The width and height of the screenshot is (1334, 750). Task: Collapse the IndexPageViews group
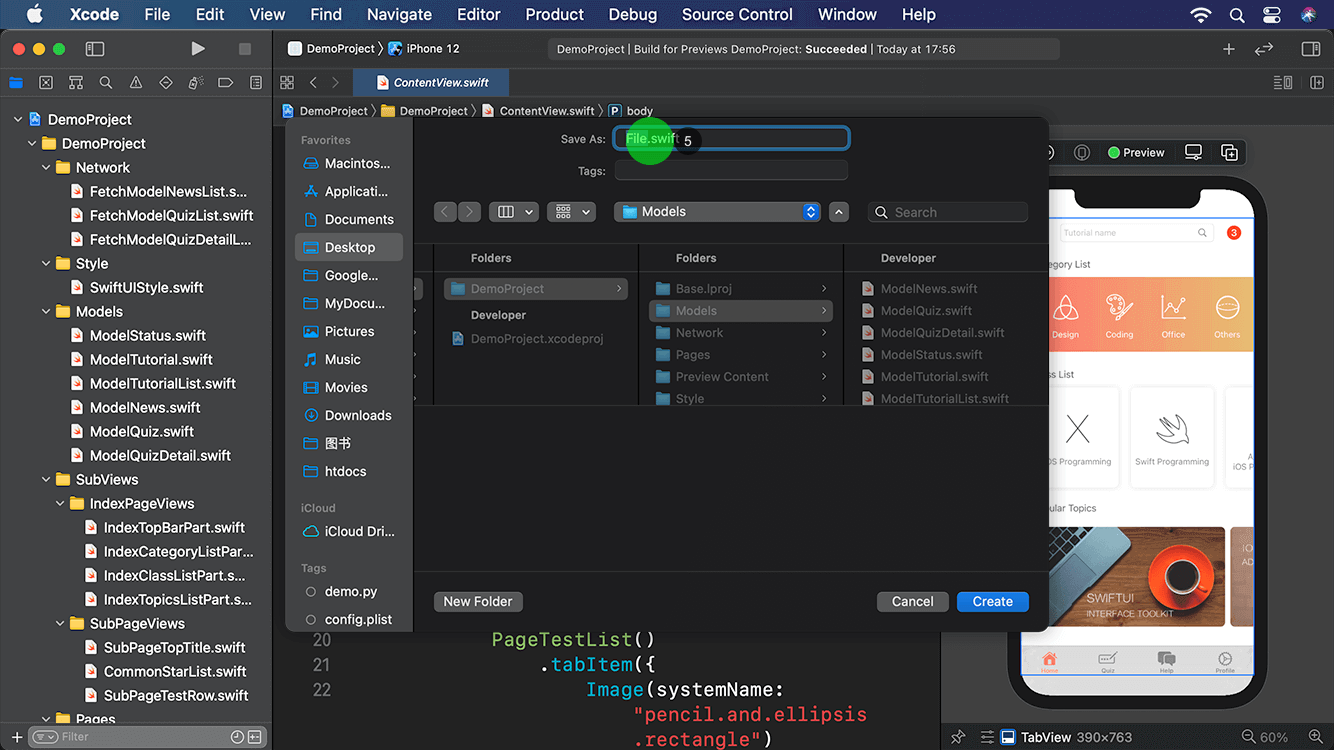60,503
